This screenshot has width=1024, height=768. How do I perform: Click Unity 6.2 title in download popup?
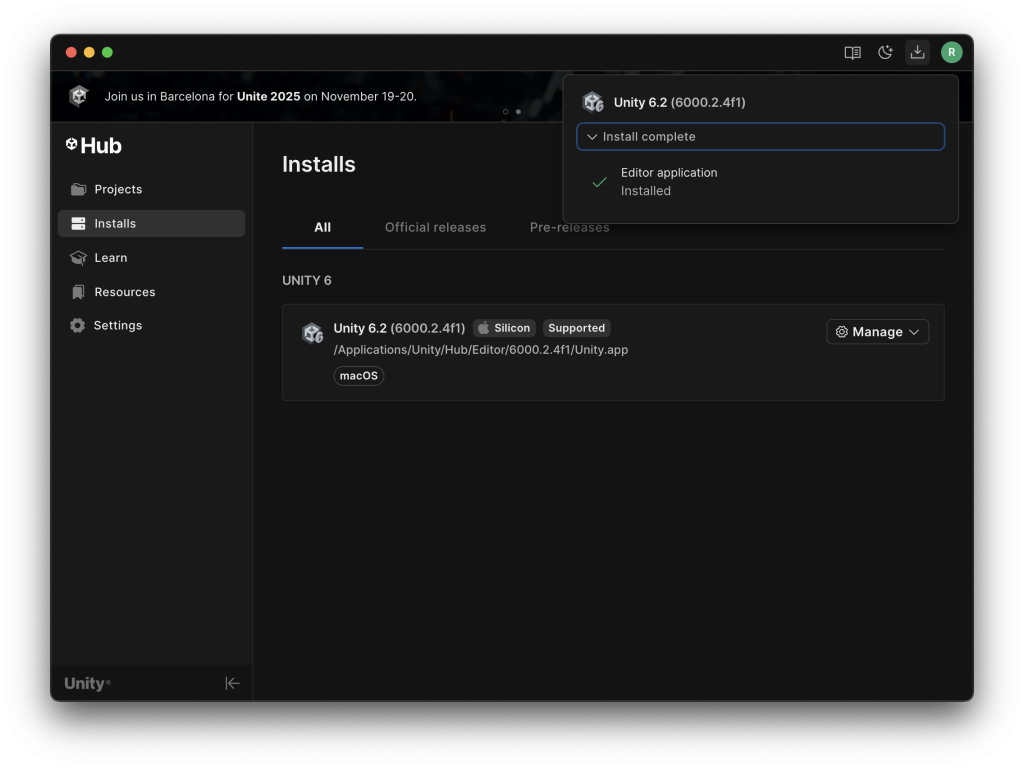click(679, 103)
